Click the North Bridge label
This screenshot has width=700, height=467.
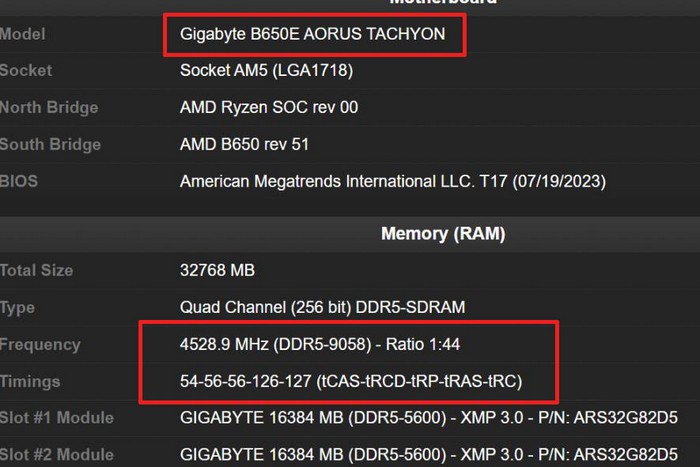[x=49, y=107]
